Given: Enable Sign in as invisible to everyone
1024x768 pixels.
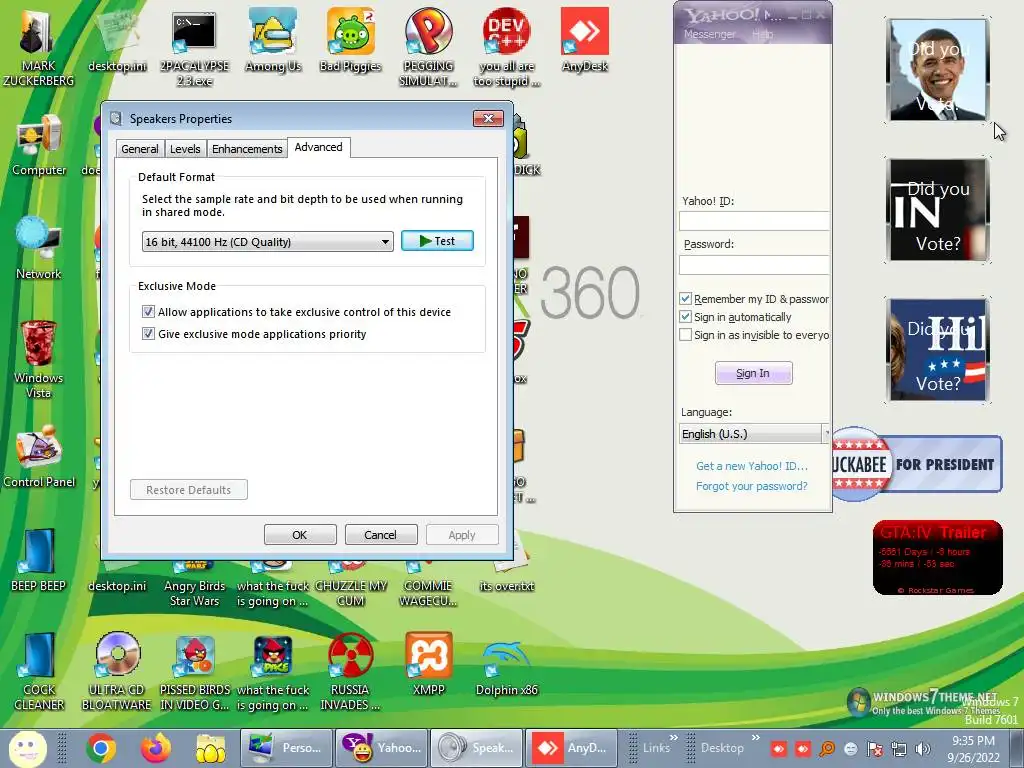Looking at the screenshot, I should tap(685, 335).
